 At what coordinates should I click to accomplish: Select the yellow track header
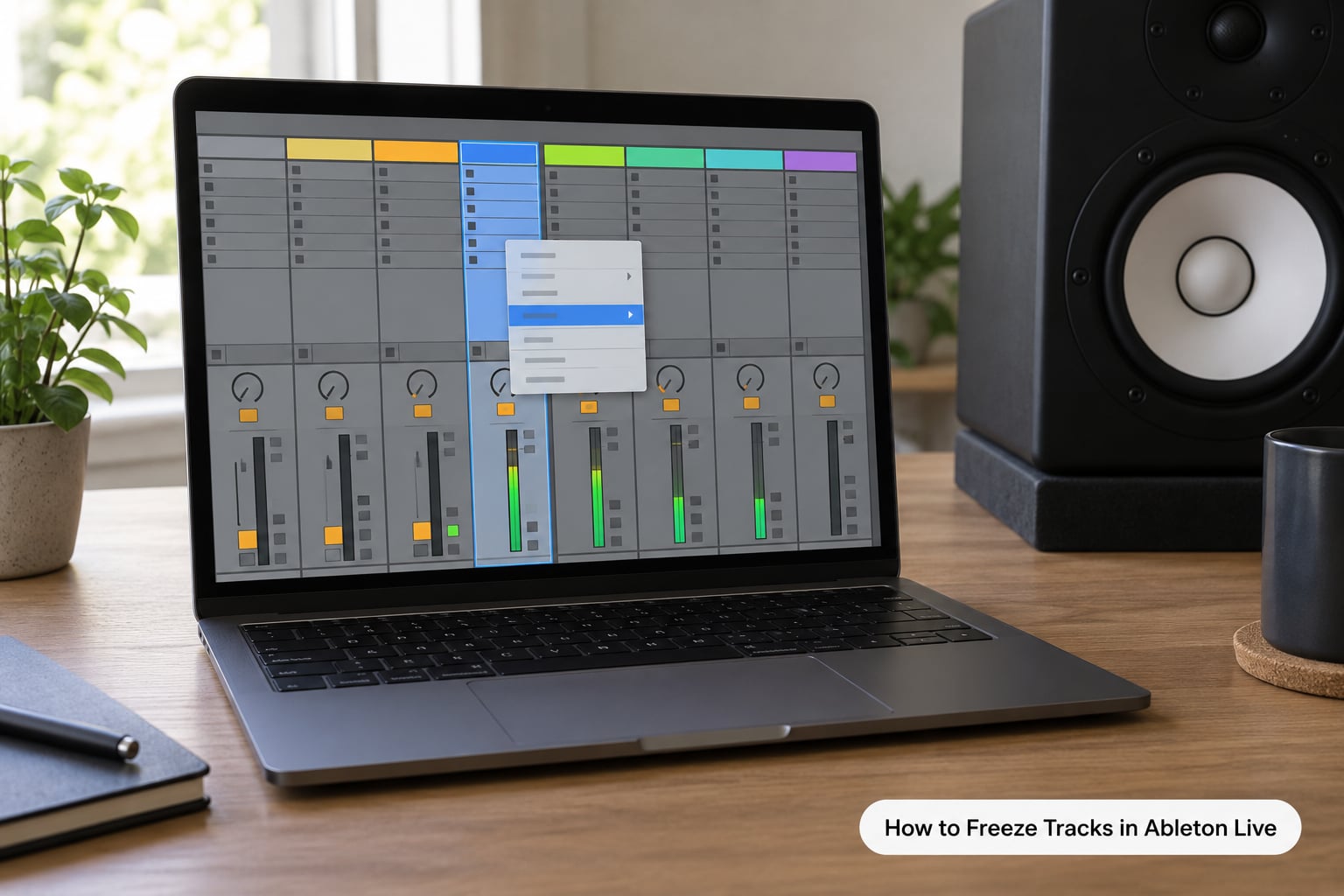(329, 150)
